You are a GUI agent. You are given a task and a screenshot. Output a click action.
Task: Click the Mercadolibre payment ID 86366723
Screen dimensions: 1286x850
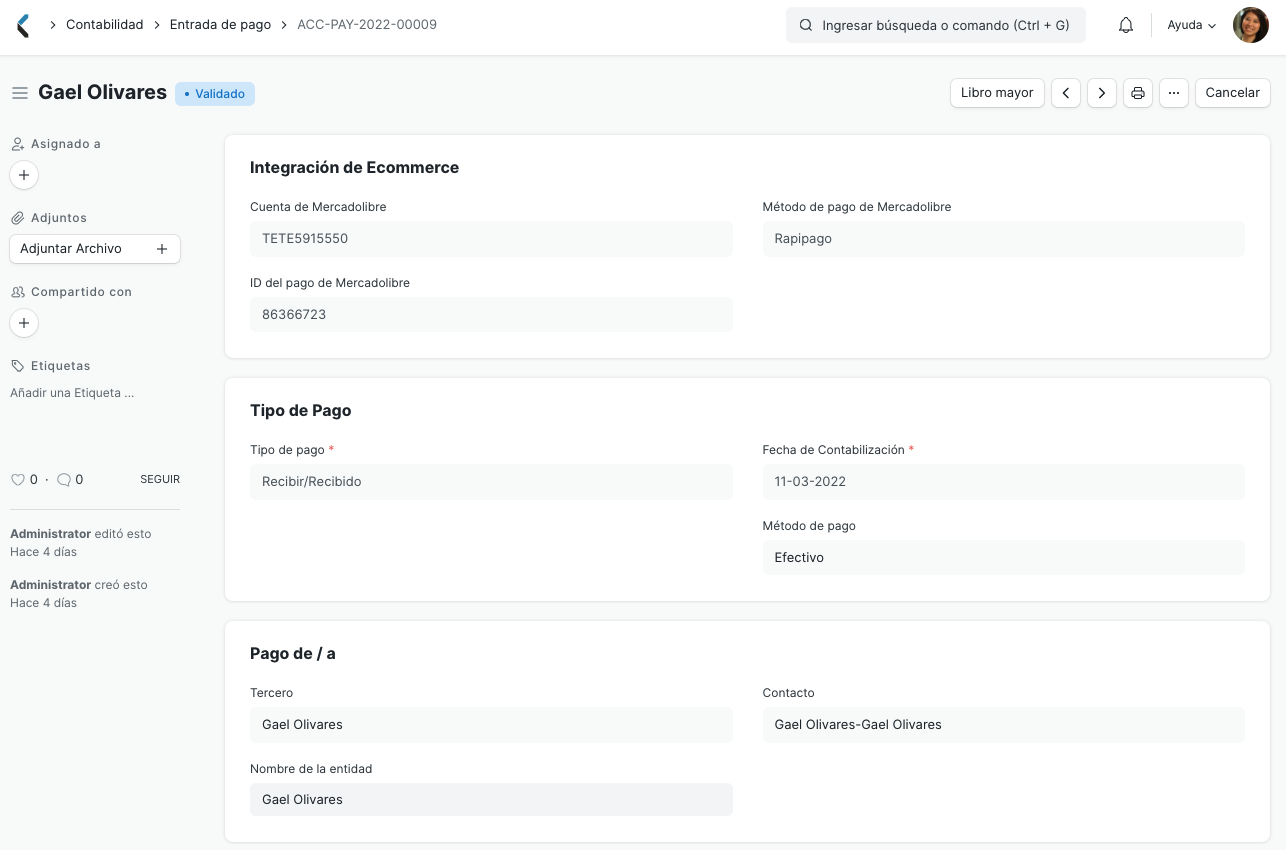[x=491, y=315]
